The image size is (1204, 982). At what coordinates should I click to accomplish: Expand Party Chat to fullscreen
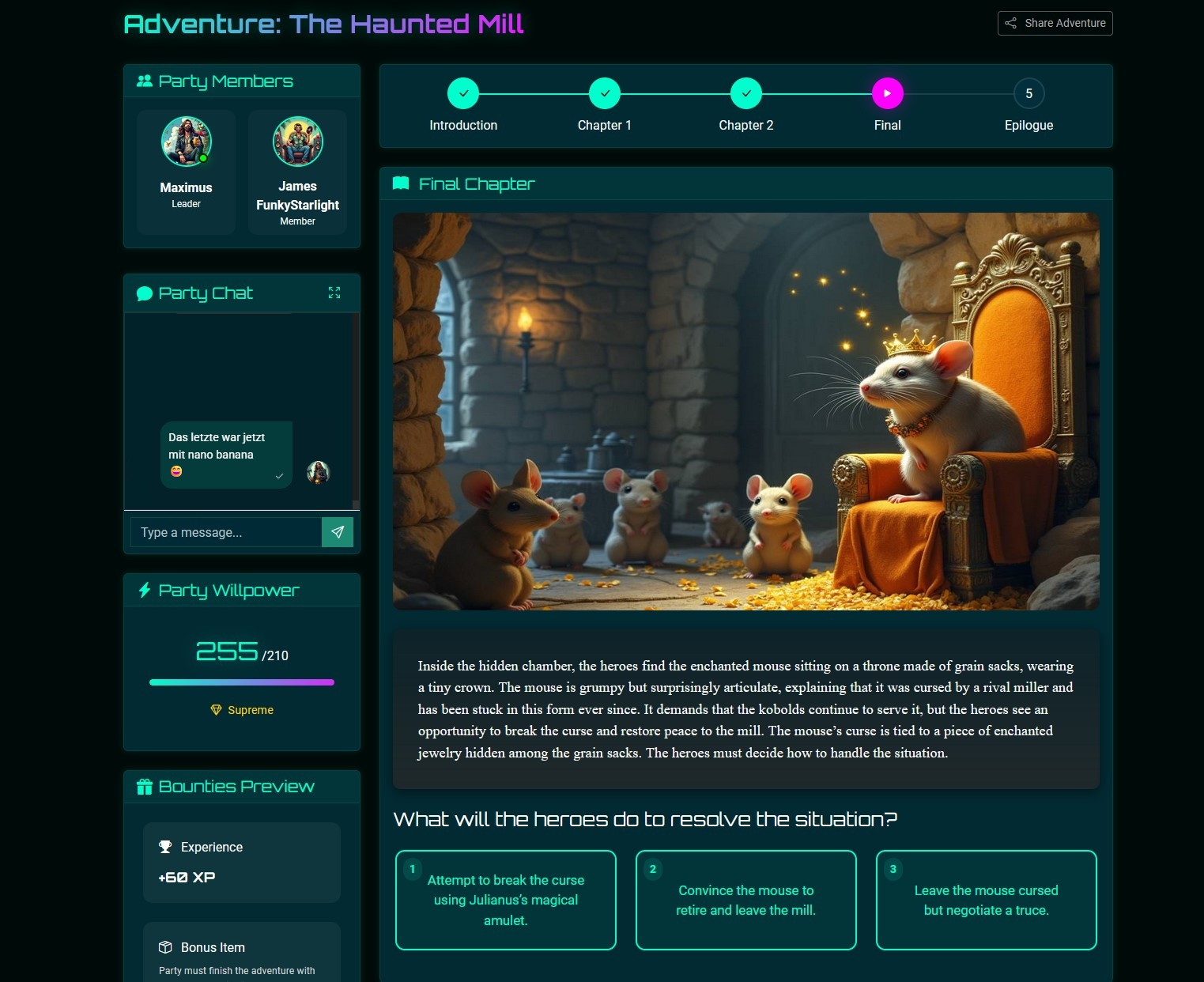[x=334, y=293]
